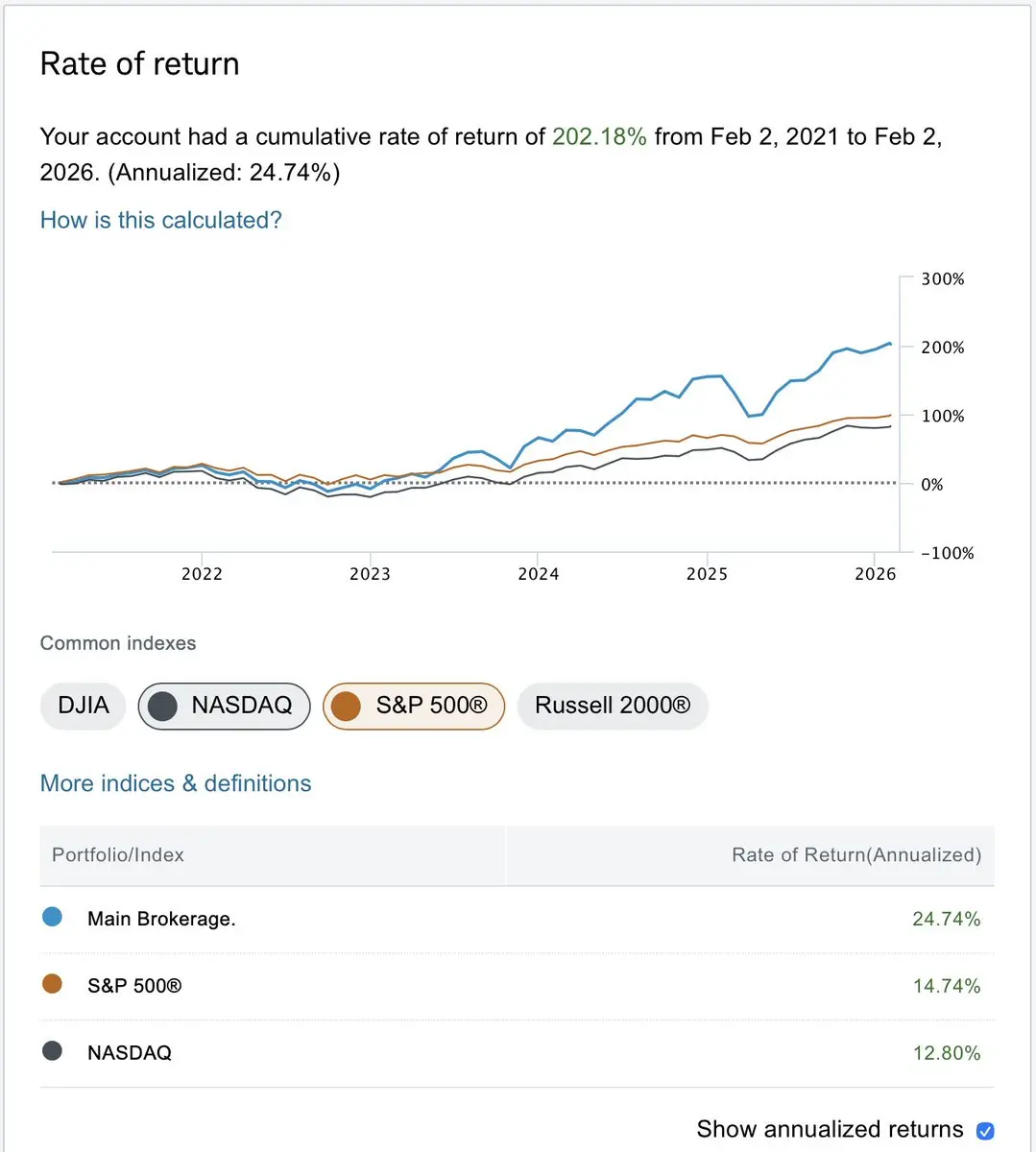Click the orange S&P 500 circle icon in chip
1036x1152 pixels.
(x=346, y=707)
